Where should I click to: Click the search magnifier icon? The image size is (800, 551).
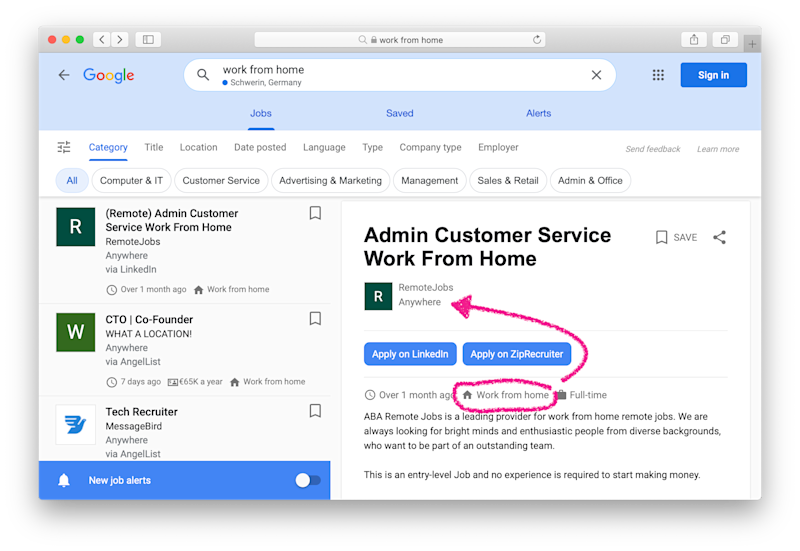tap(203, 75)
